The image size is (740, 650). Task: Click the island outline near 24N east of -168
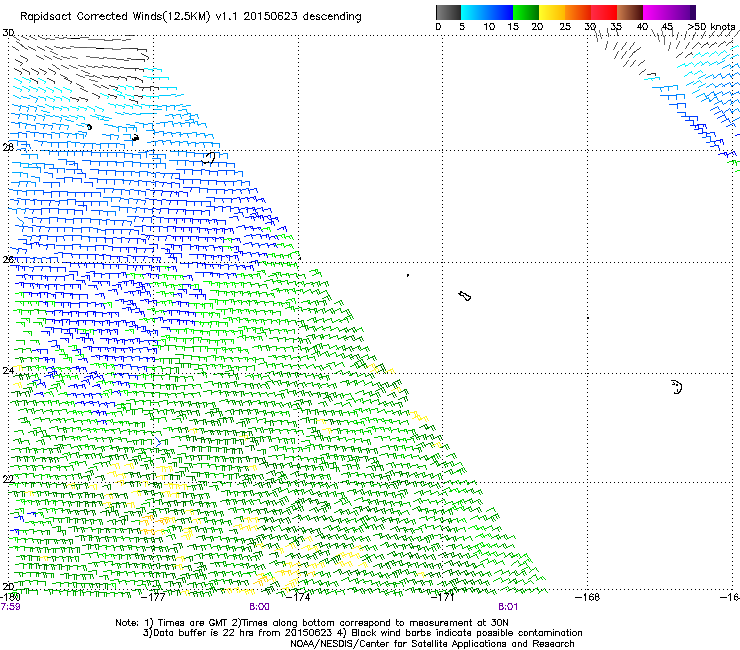pyautogui.click(x=677, y=387)
